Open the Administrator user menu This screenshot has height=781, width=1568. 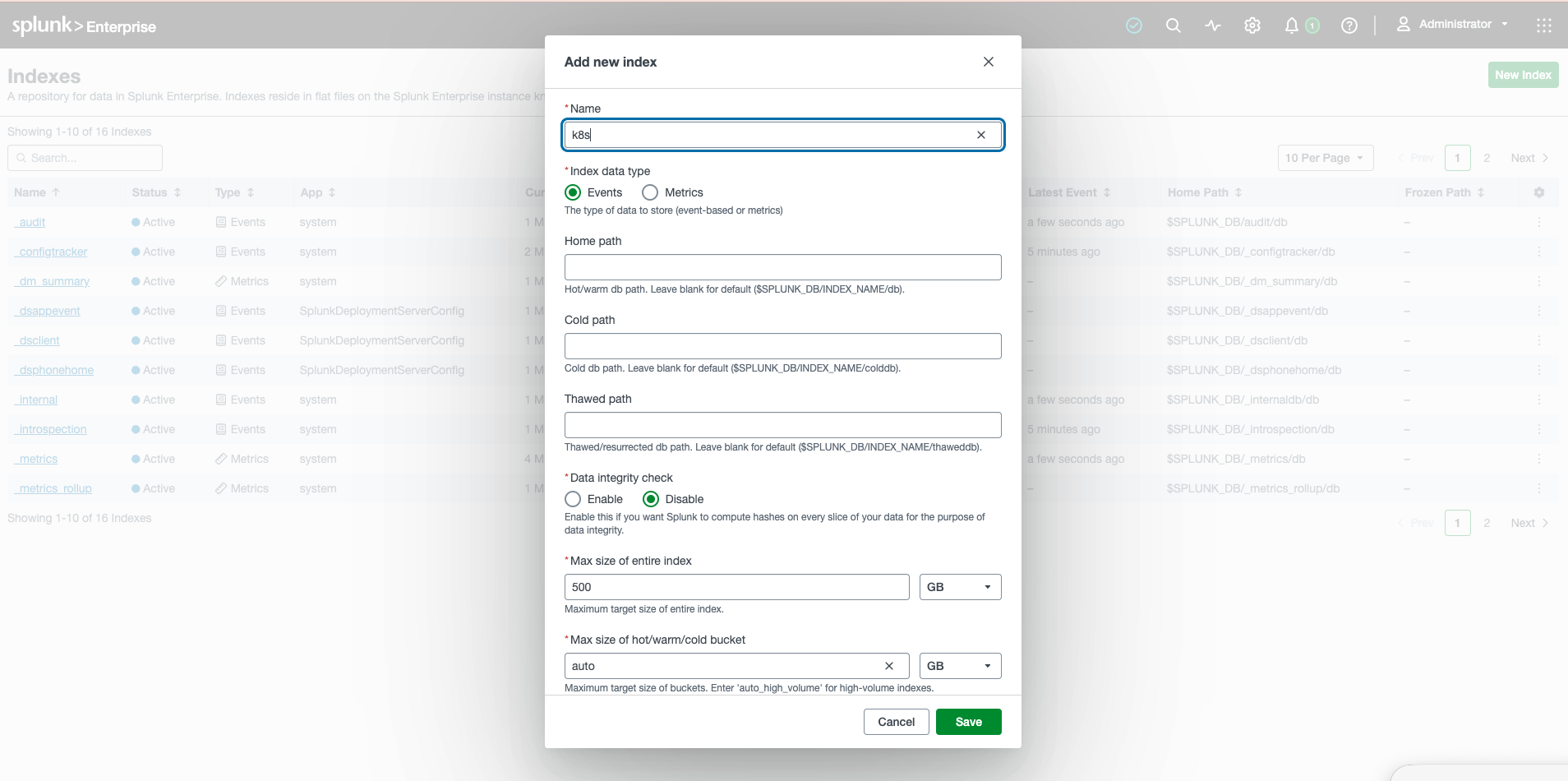coord(1452,25)
